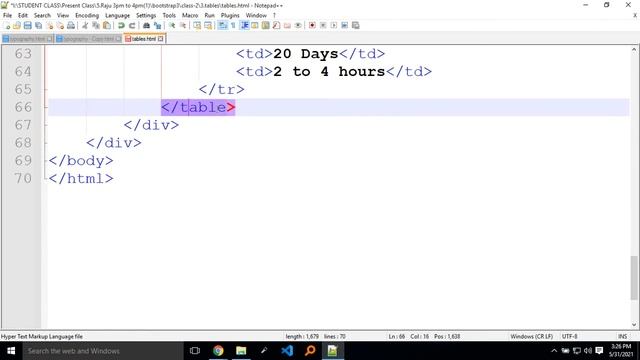Click the Paste toolbar icon
The image size is (640, 360).
tap(107, 25)
